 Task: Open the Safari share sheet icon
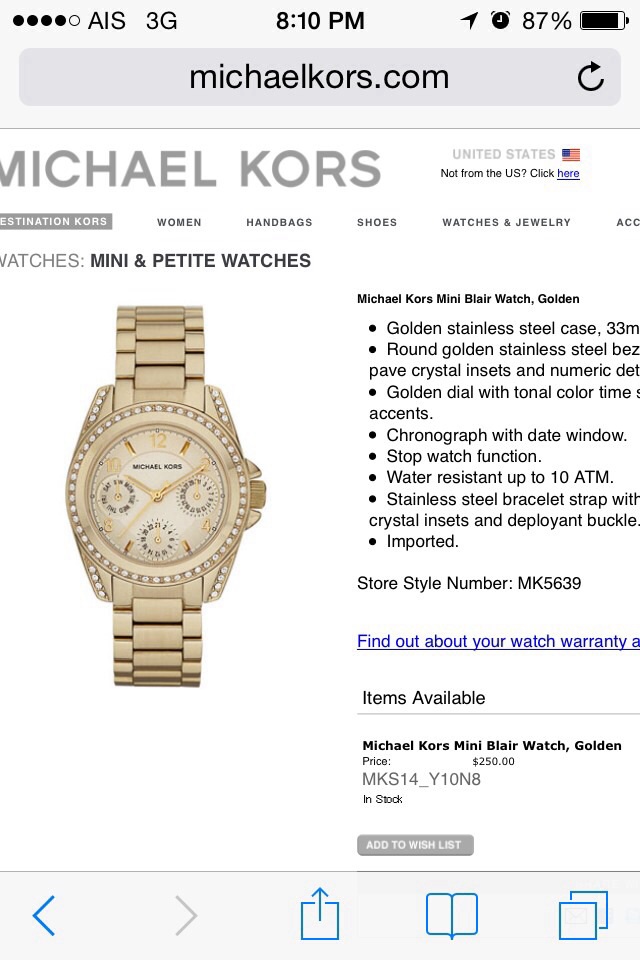pyautogui.click(x=320, y=913)
